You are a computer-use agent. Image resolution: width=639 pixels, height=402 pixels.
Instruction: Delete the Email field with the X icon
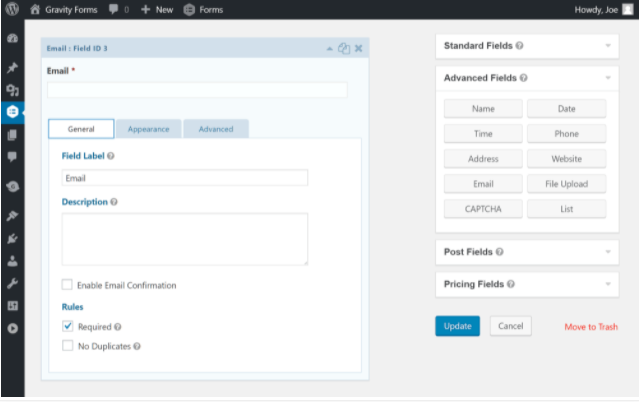(359, 48)
